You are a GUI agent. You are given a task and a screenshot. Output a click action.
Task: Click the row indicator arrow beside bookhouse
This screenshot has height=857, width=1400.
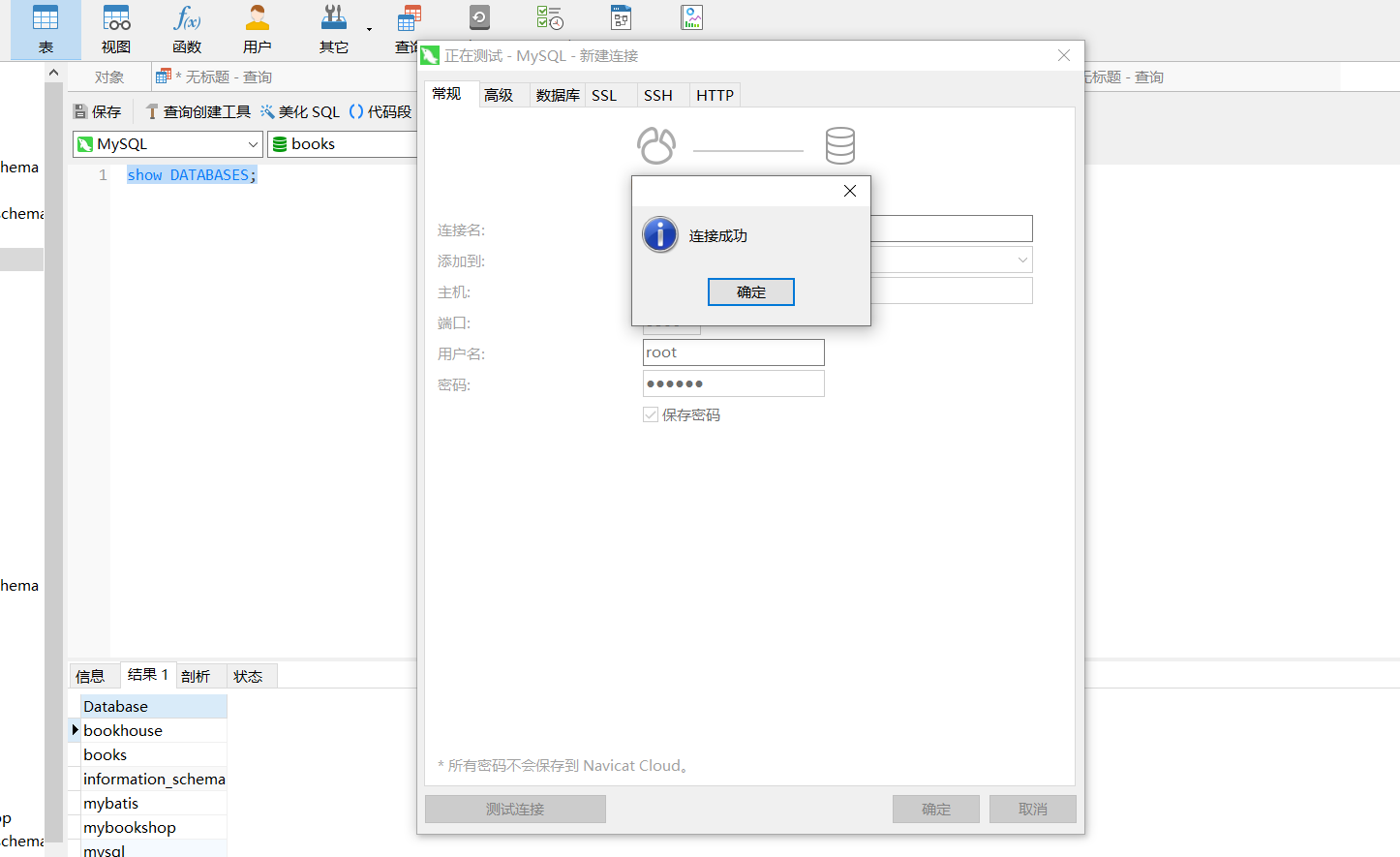point(75,730)
